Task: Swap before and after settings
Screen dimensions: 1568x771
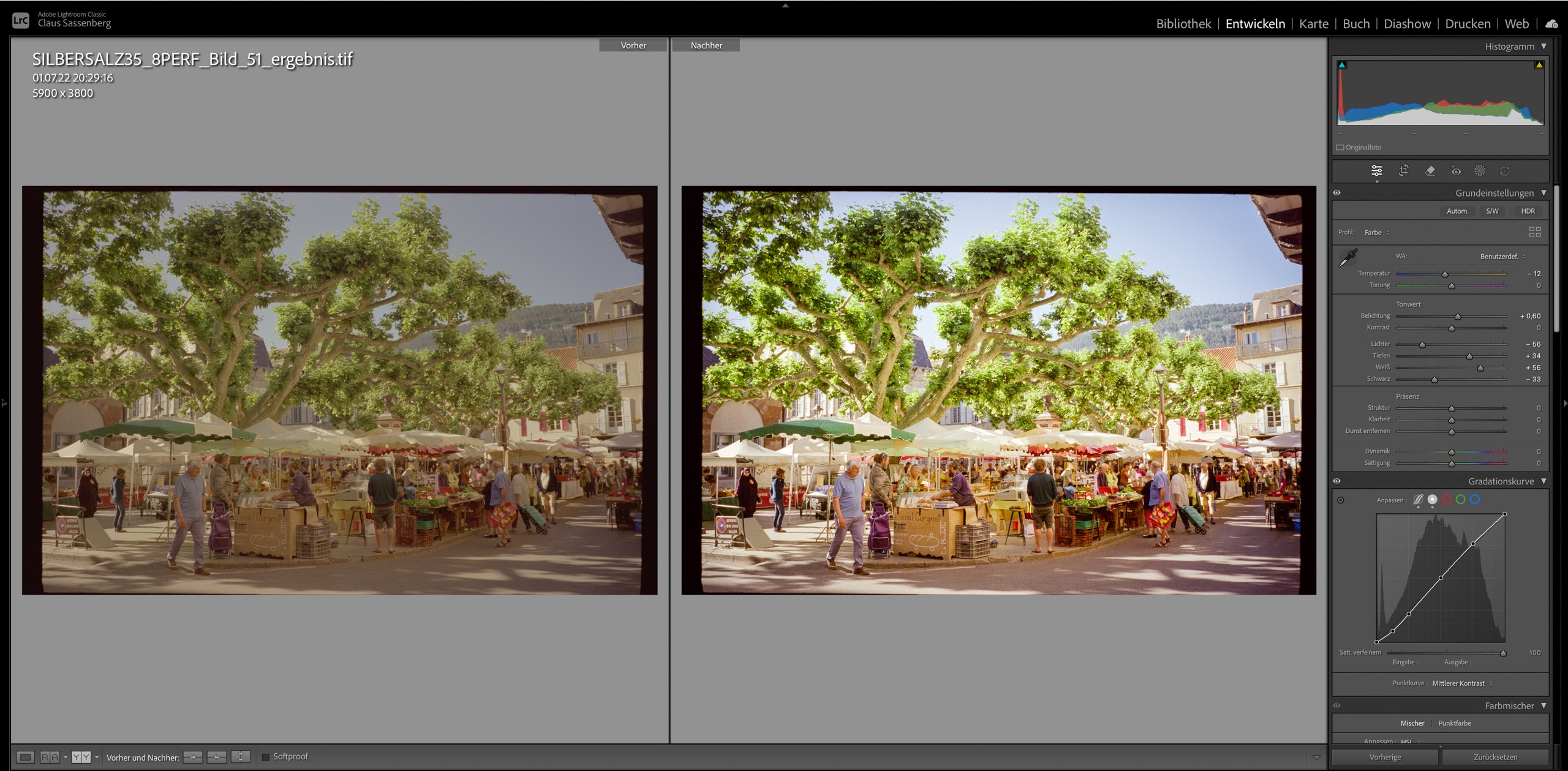Action: coord(241,757)
